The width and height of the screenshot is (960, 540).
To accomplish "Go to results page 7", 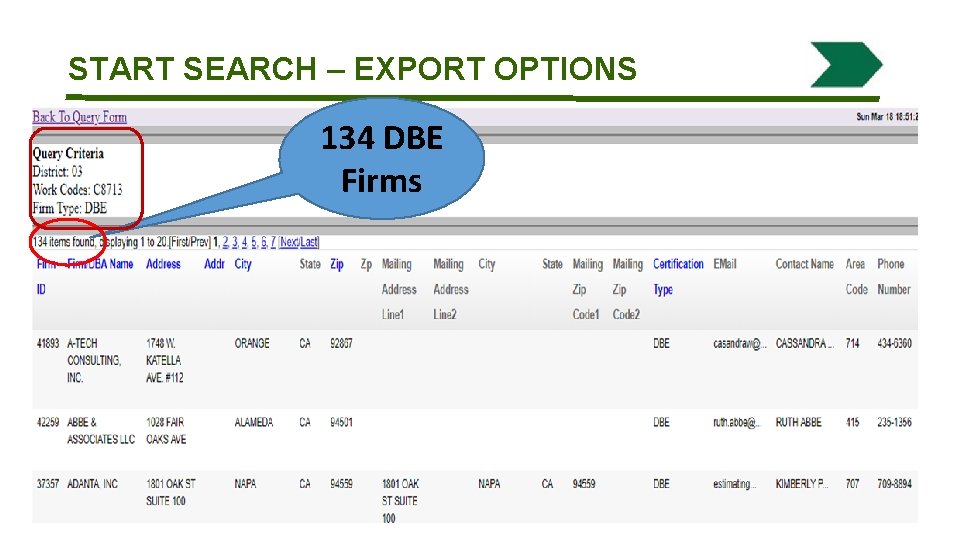I will [273, 242].
